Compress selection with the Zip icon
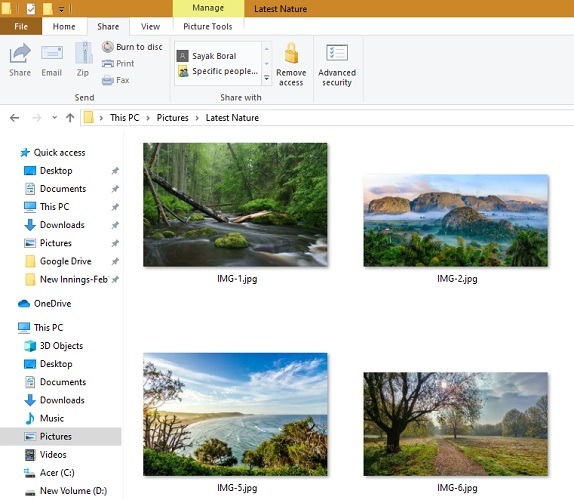Screen dimensions: 574x500 [83, 60]
